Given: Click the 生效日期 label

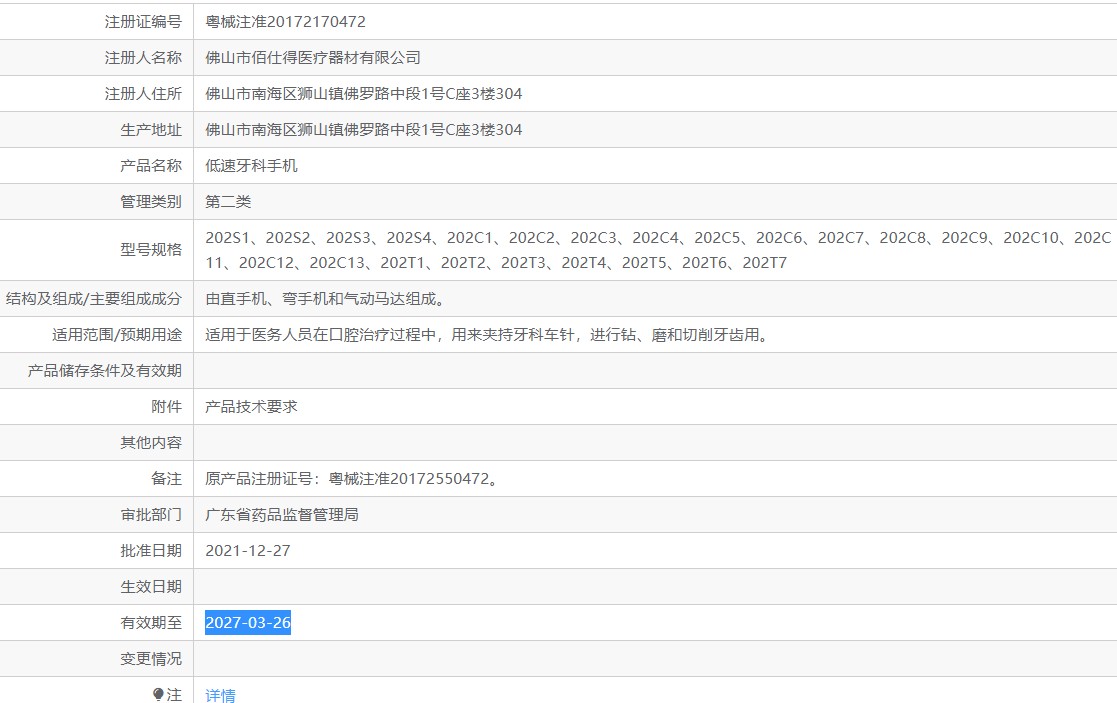Looking at the screenshot, I should 151,587.
